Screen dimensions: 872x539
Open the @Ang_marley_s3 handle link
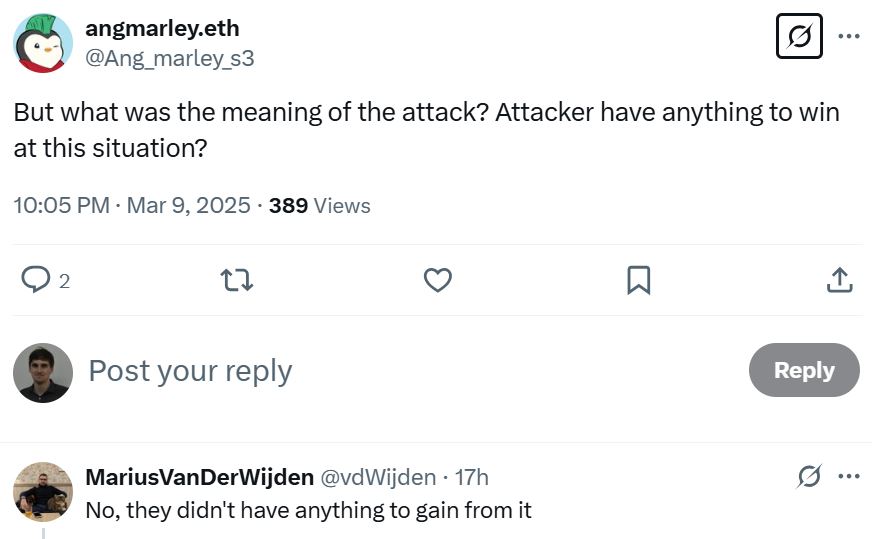click(x=169, y=59)
